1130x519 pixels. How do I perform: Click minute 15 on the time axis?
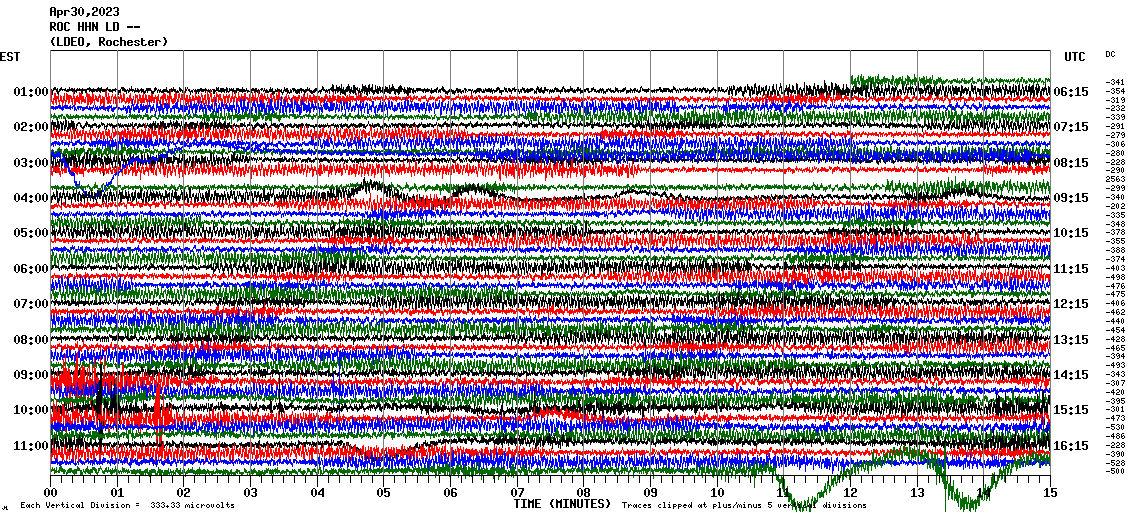click(1049, 493)
